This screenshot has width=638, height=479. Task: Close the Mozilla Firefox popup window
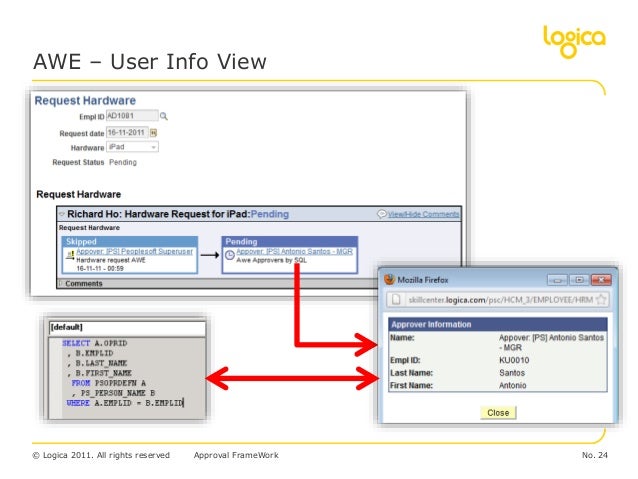click(x=601, y=280)
